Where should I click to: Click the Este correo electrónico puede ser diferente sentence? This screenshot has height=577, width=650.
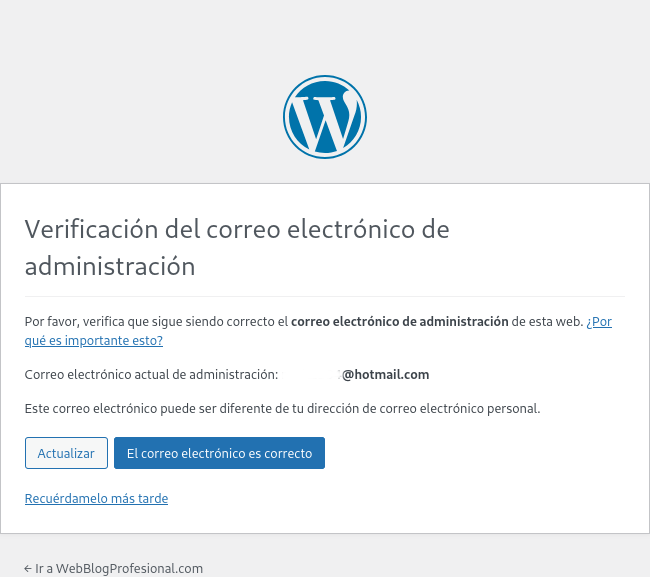pos(150,409)
